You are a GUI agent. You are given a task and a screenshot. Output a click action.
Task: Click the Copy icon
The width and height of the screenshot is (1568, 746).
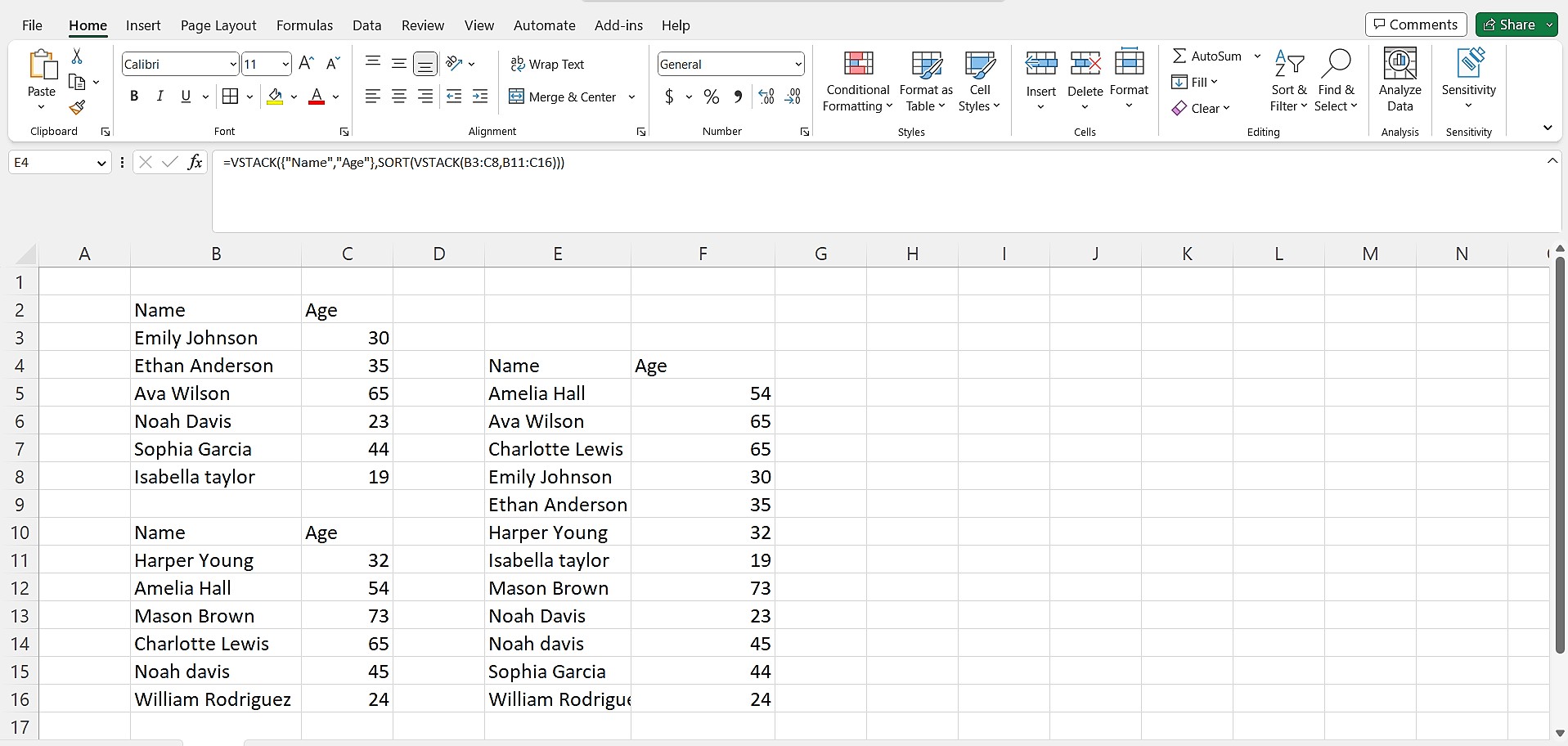point(77,82)
